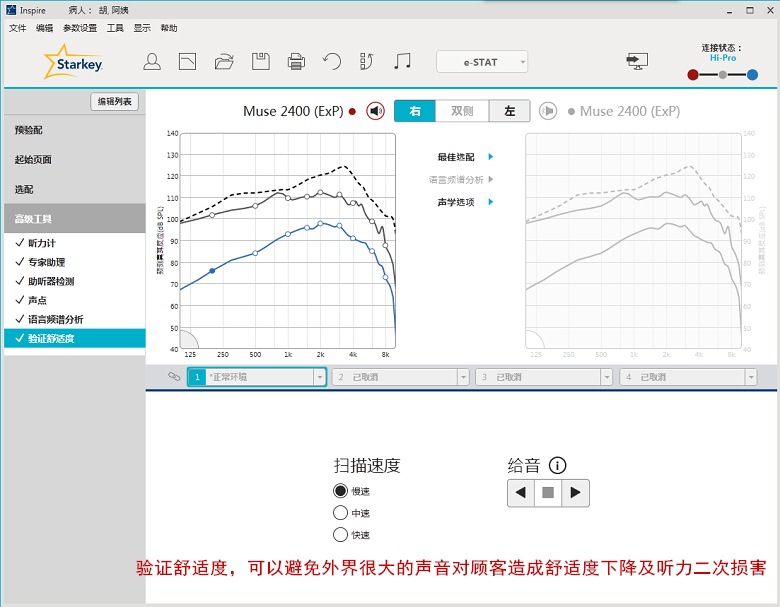This screenshot has width=780, height=607.
Task: Open memory 1 正常环境 dropdown
Action: (x=320, y=377)
